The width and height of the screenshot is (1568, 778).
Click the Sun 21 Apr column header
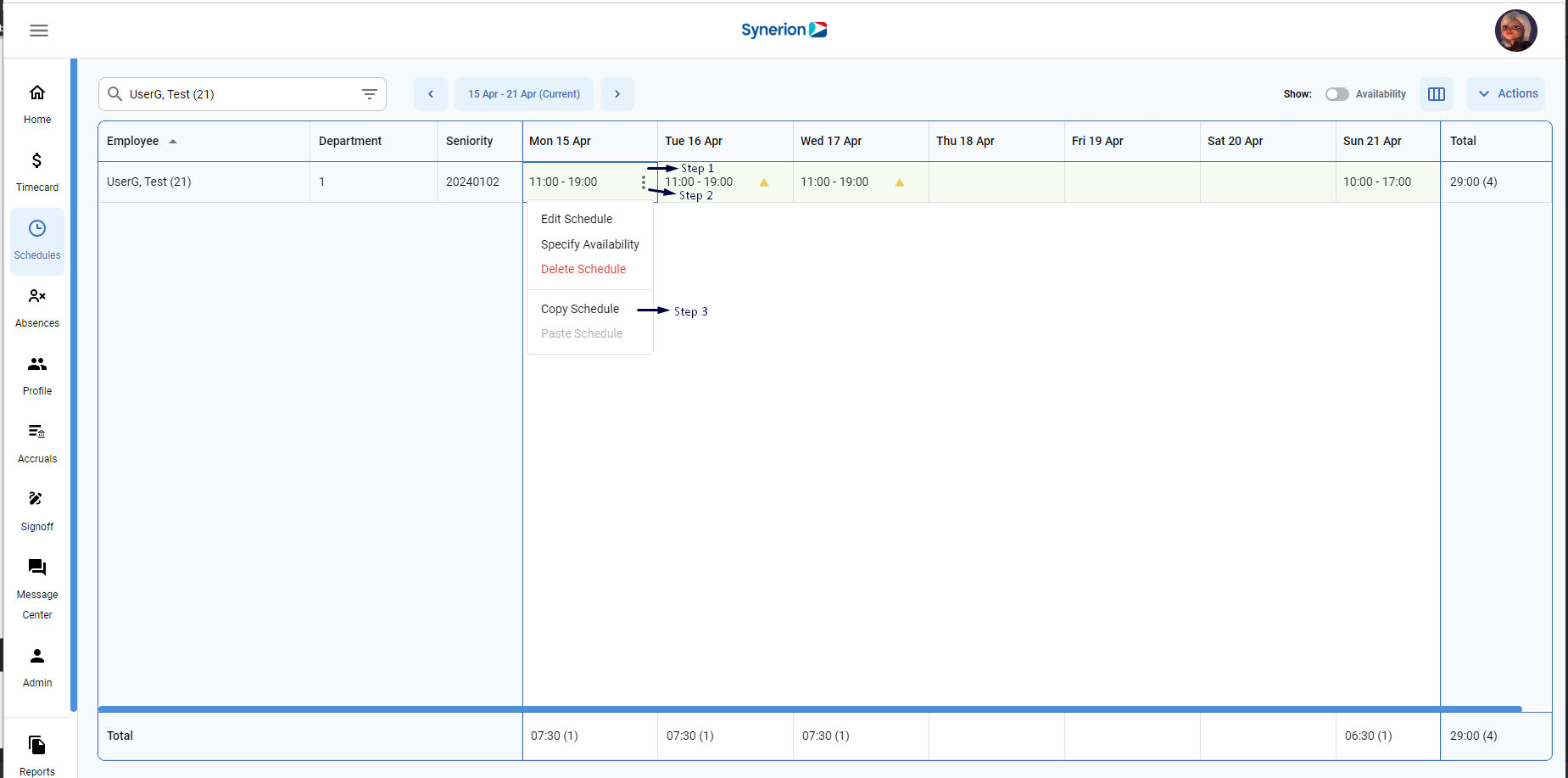pos(1388,142)
